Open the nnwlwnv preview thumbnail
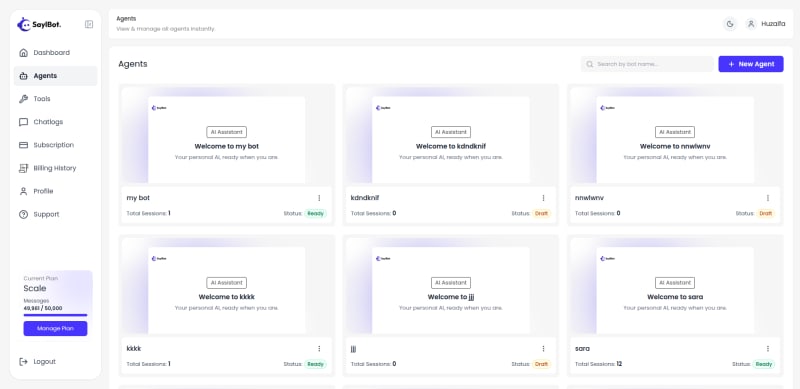The height and width of the screenshot is (389, 800). coord(675,135)
